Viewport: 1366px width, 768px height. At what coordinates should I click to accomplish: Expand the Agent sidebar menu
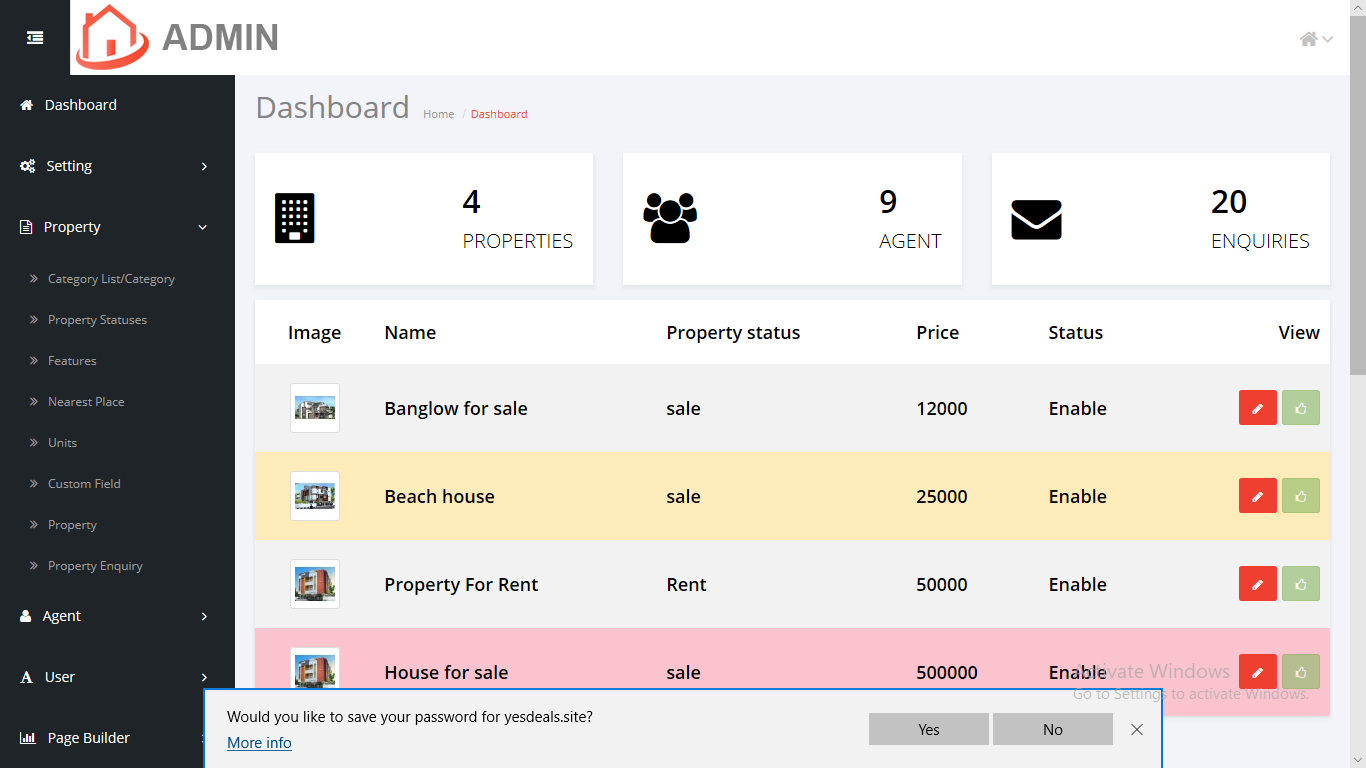tap(117, 616)
